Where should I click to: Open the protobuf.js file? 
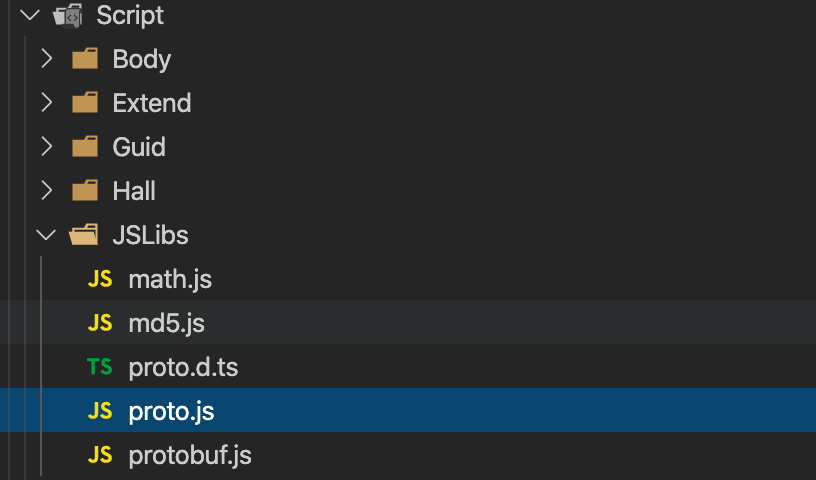pos(190,456)
